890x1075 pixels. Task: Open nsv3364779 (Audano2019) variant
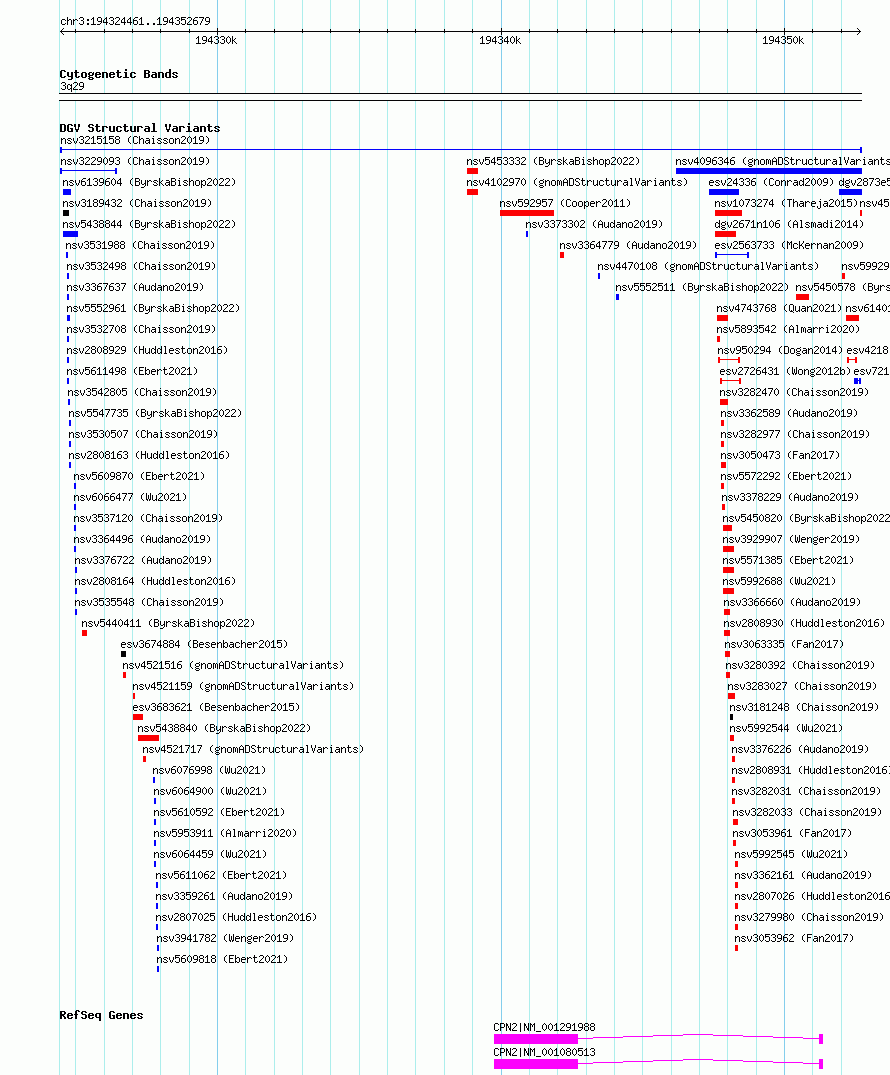[x=627, y=245]
